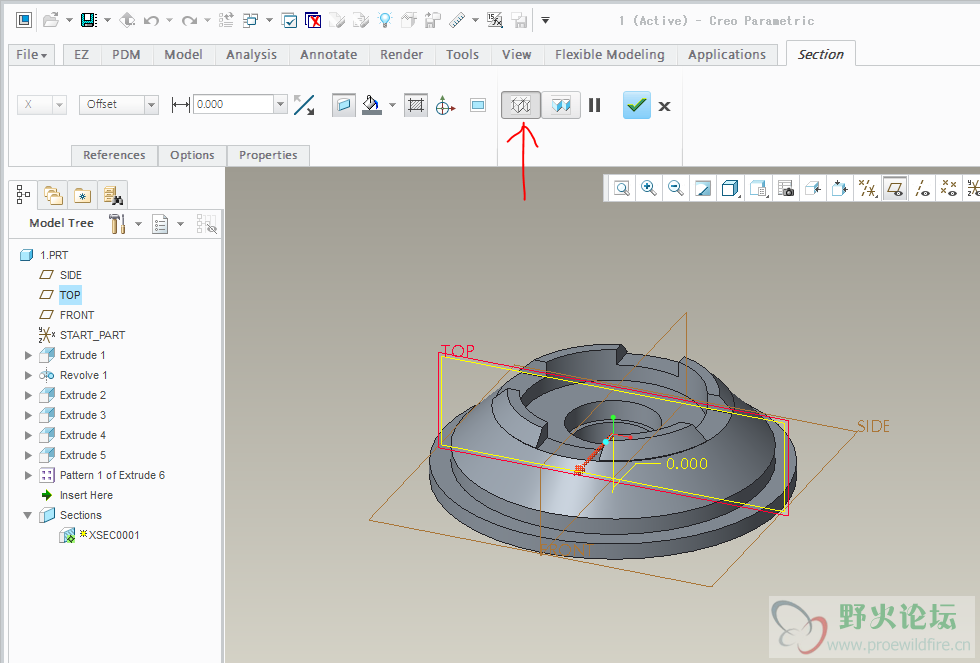Open Model Tree Settings hammer icon
The image size is (980, 663).
(x=117, y=223)
